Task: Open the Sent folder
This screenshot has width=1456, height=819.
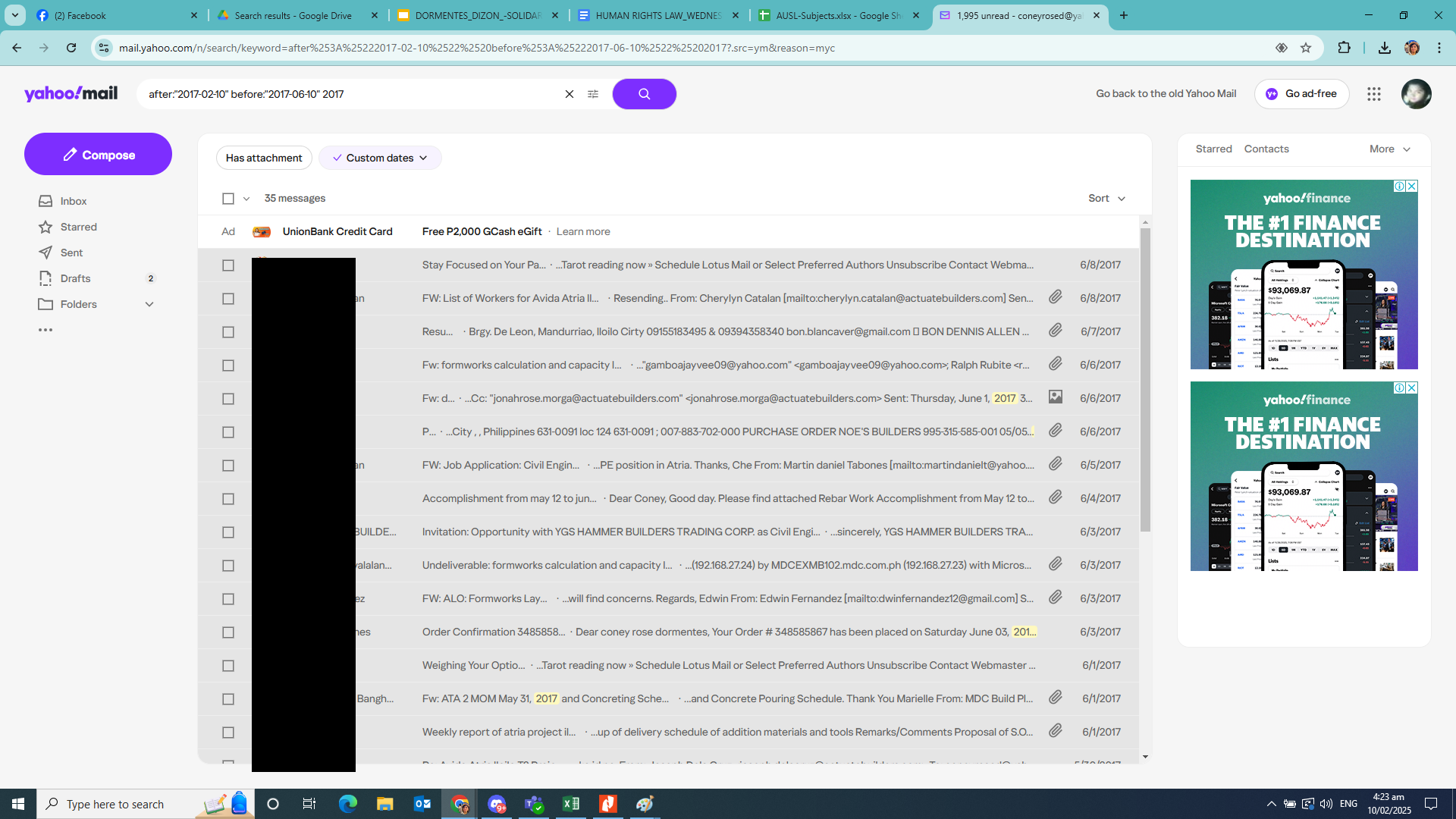Action: click(71, 253)
